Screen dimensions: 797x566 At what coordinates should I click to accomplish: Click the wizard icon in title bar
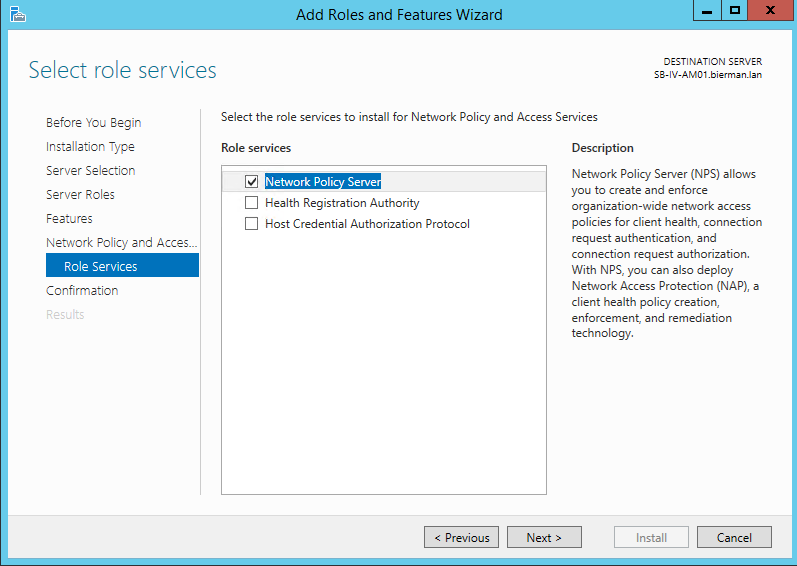coord(17,14)
